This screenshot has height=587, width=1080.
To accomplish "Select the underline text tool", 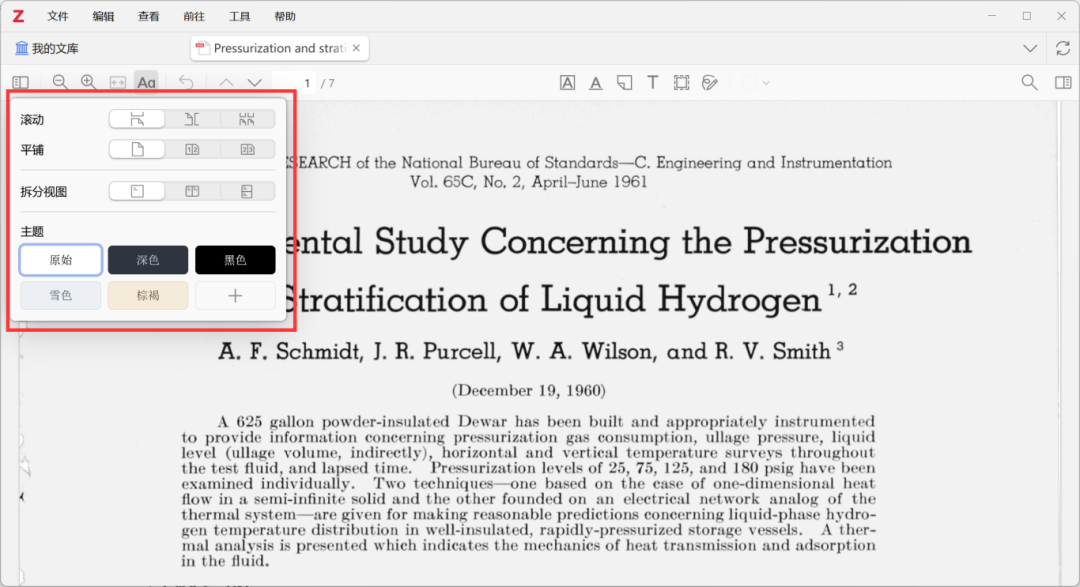I will click(x=596, y=83).
